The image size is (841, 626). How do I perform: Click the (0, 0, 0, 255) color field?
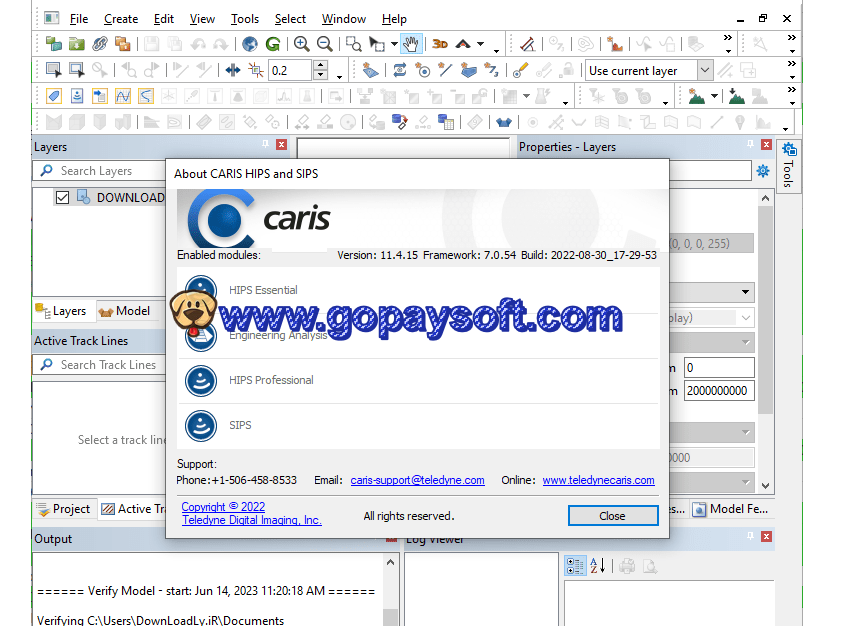click(x=711, y=244)
